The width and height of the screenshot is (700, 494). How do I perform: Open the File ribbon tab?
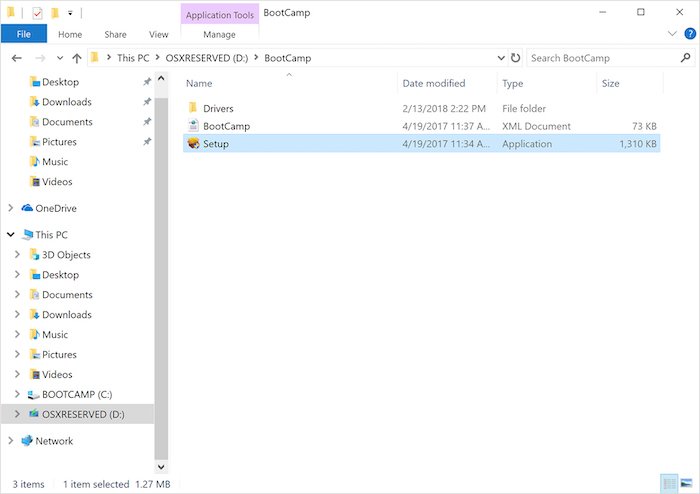(x=24, y=34)
